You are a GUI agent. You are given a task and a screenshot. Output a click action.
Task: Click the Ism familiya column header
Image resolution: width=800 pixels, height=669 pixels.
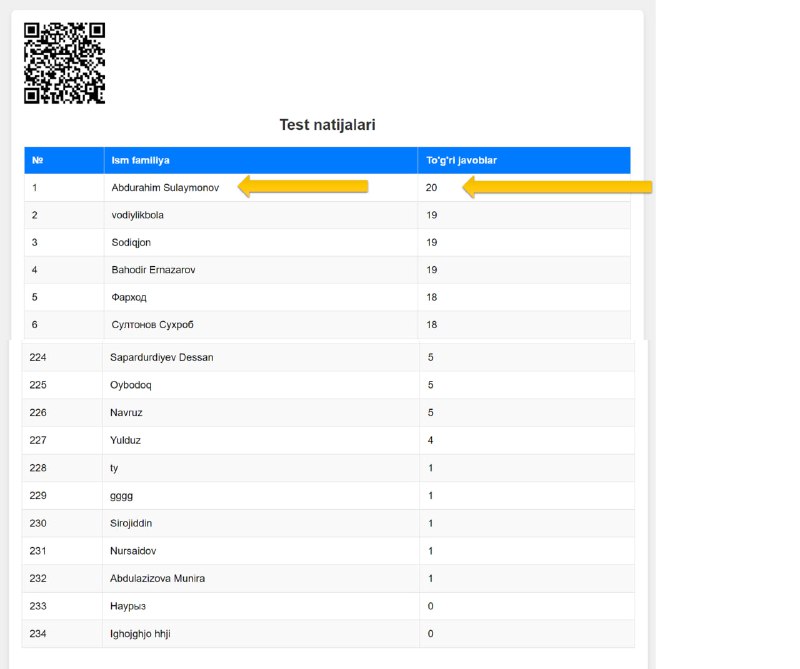click(x=140, y=160)
